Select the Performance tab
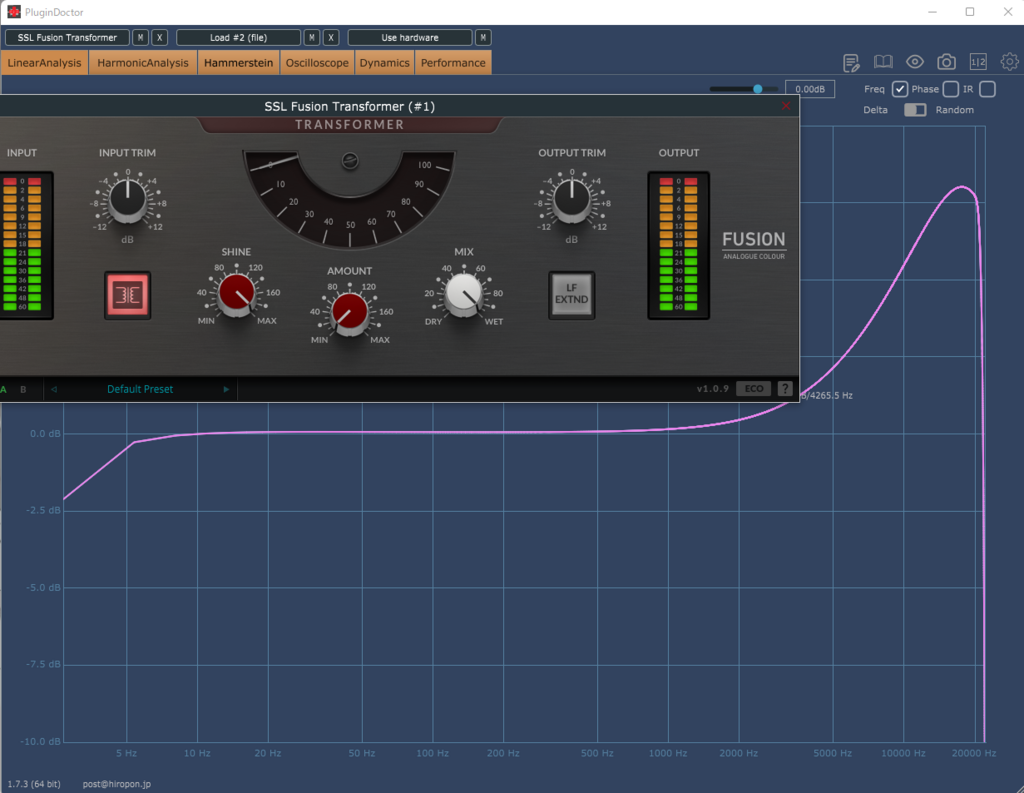1024x793 pixels. [x=453, y=63]
